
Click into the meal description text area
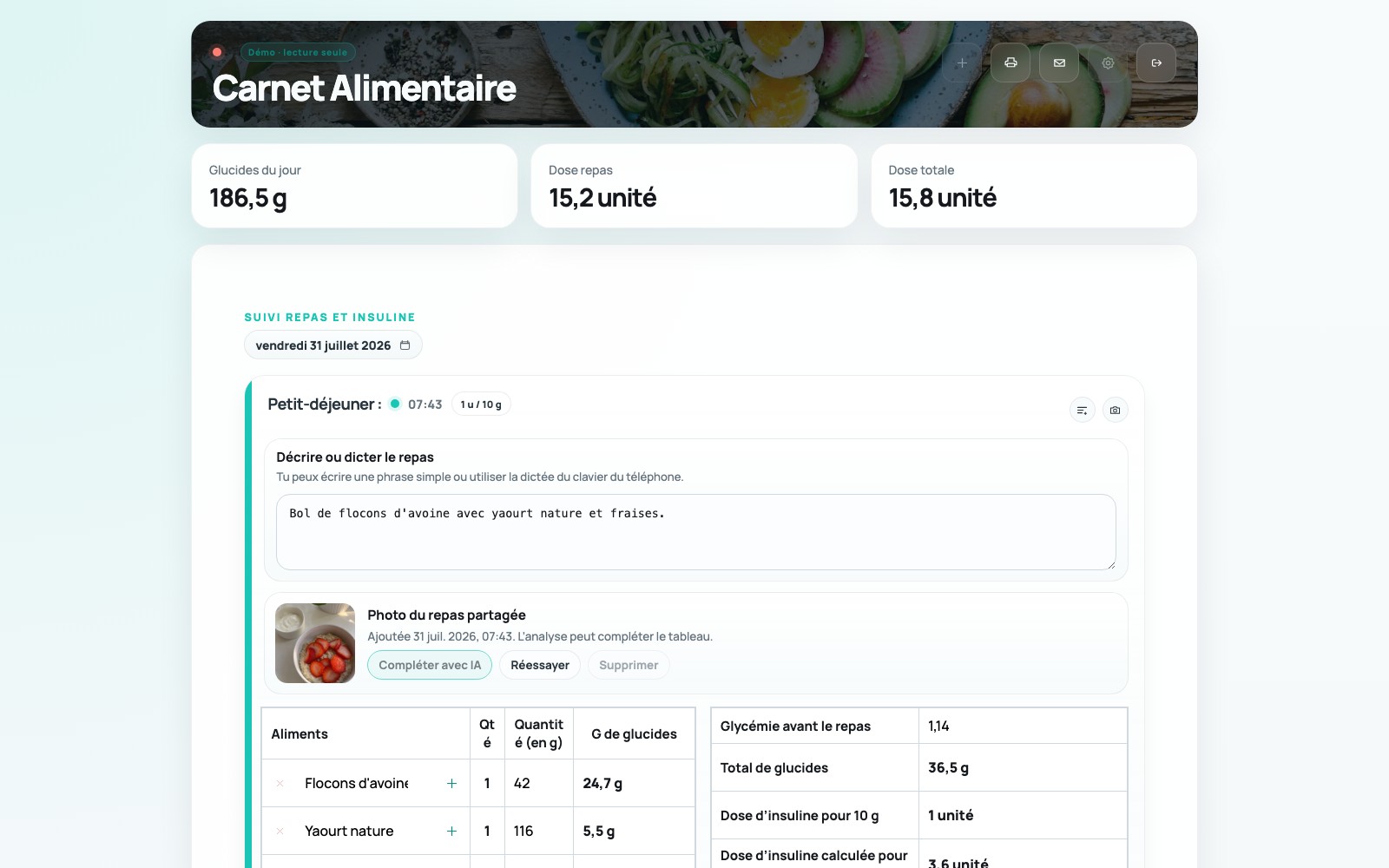pos(696,532)
